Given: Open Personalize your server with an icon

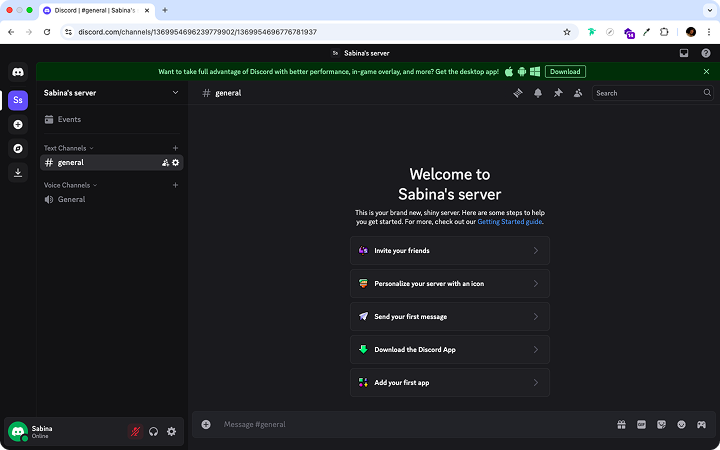Looking at the screenshot, I should (x=450, y=284).
